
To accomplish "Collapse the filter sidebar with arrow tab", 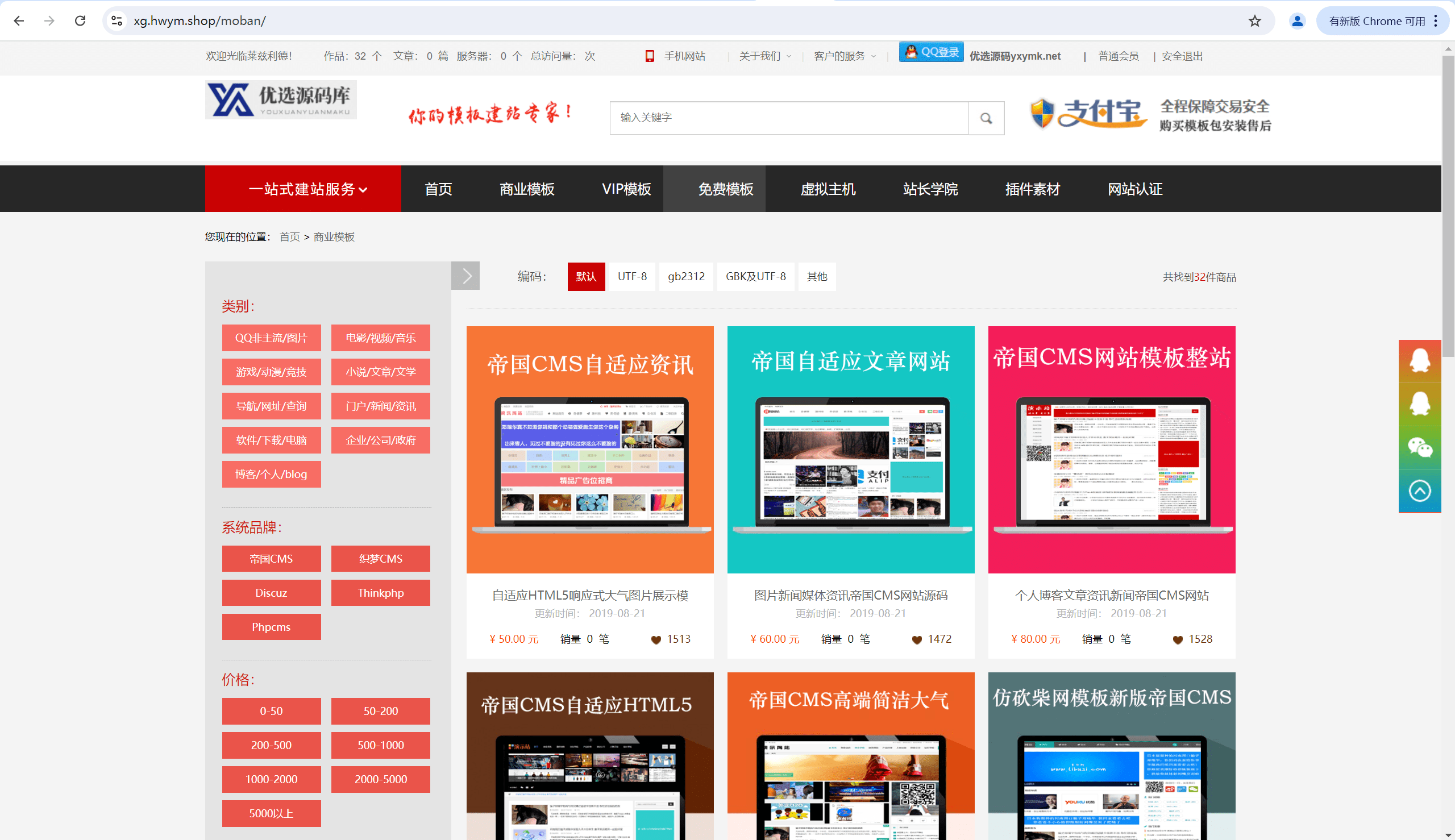I will [x=465, y=276].
